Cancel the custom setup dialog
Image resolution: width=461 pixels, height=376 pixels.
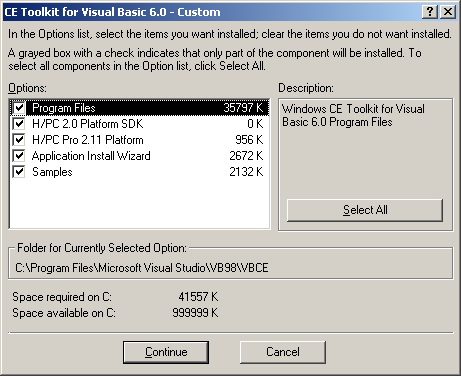pos(283,352)
